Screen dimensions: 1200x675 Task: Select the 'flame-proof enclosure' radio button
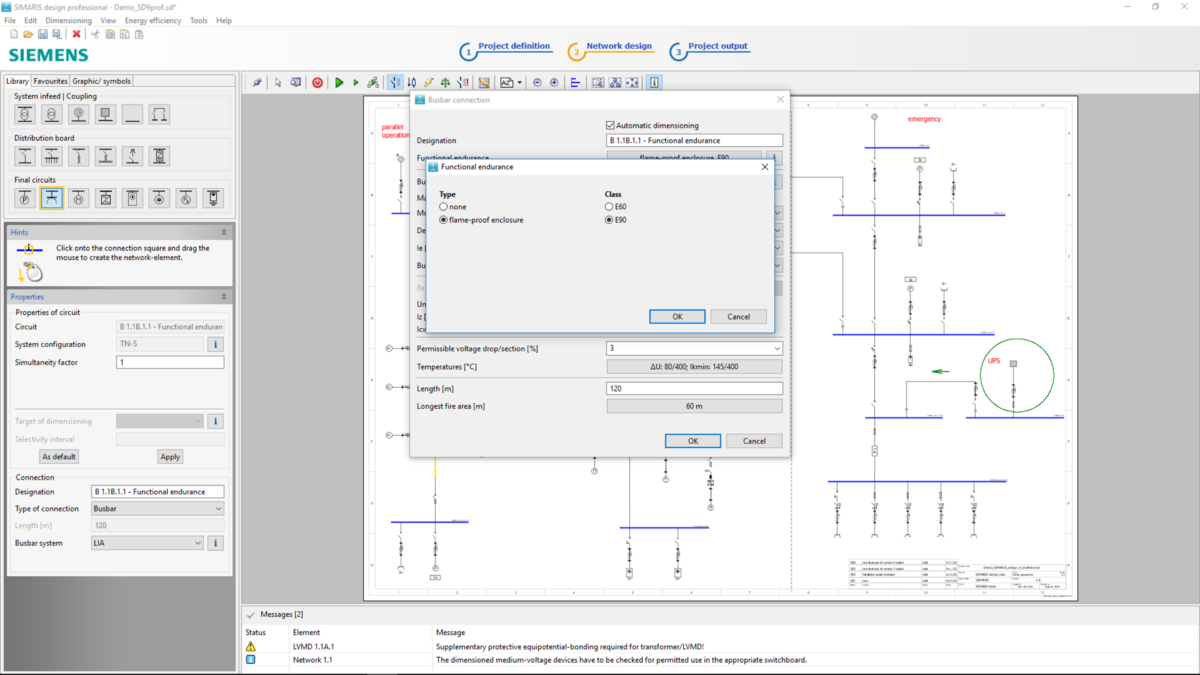[444, 219]
